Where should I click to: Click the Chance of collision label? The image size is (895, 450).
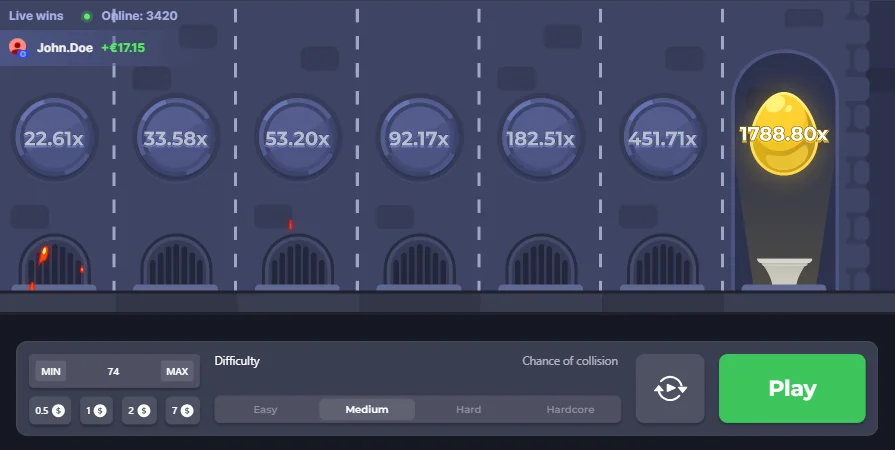tap(570, 361)
